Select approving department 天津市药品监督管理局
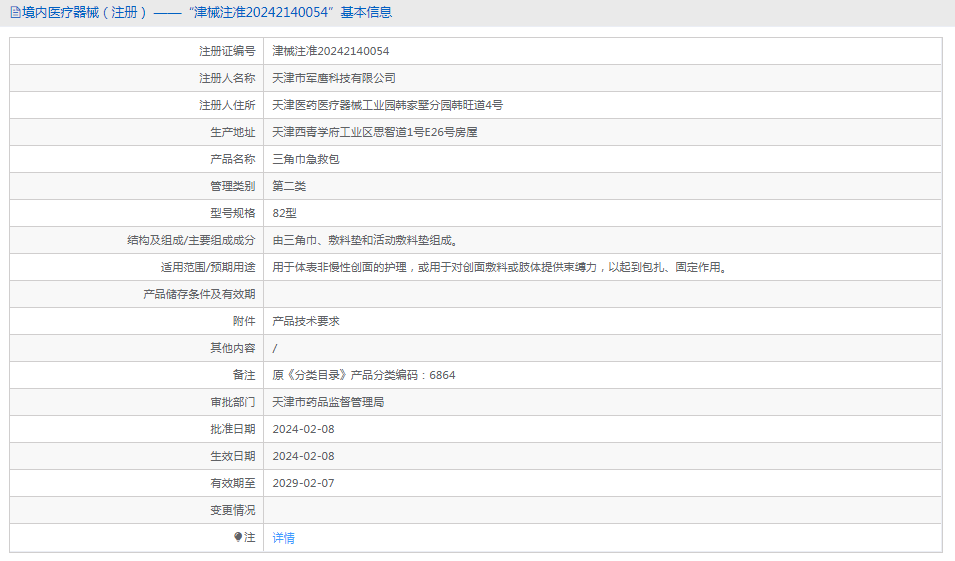Viewport: 955px width, 561px height. click(328, 402)
